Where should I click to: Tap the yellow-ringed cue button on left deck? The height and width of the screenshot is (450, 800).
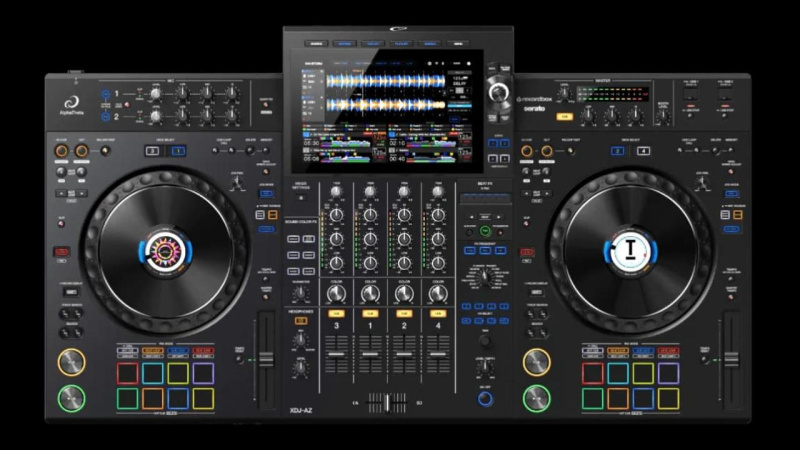(71, 362)
